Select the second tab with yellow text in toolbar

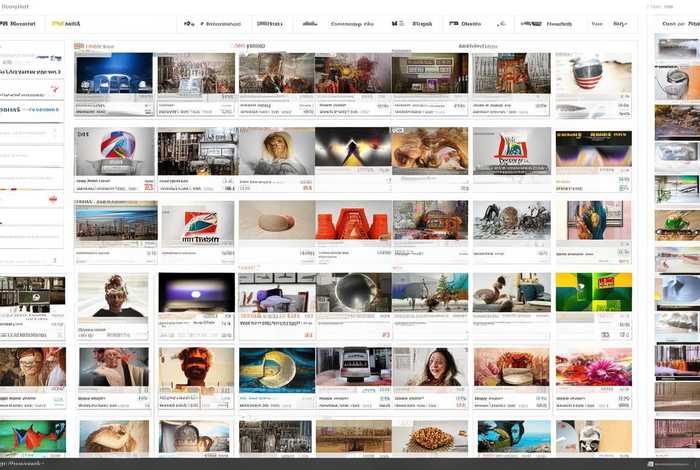click(x=73, y=24)
